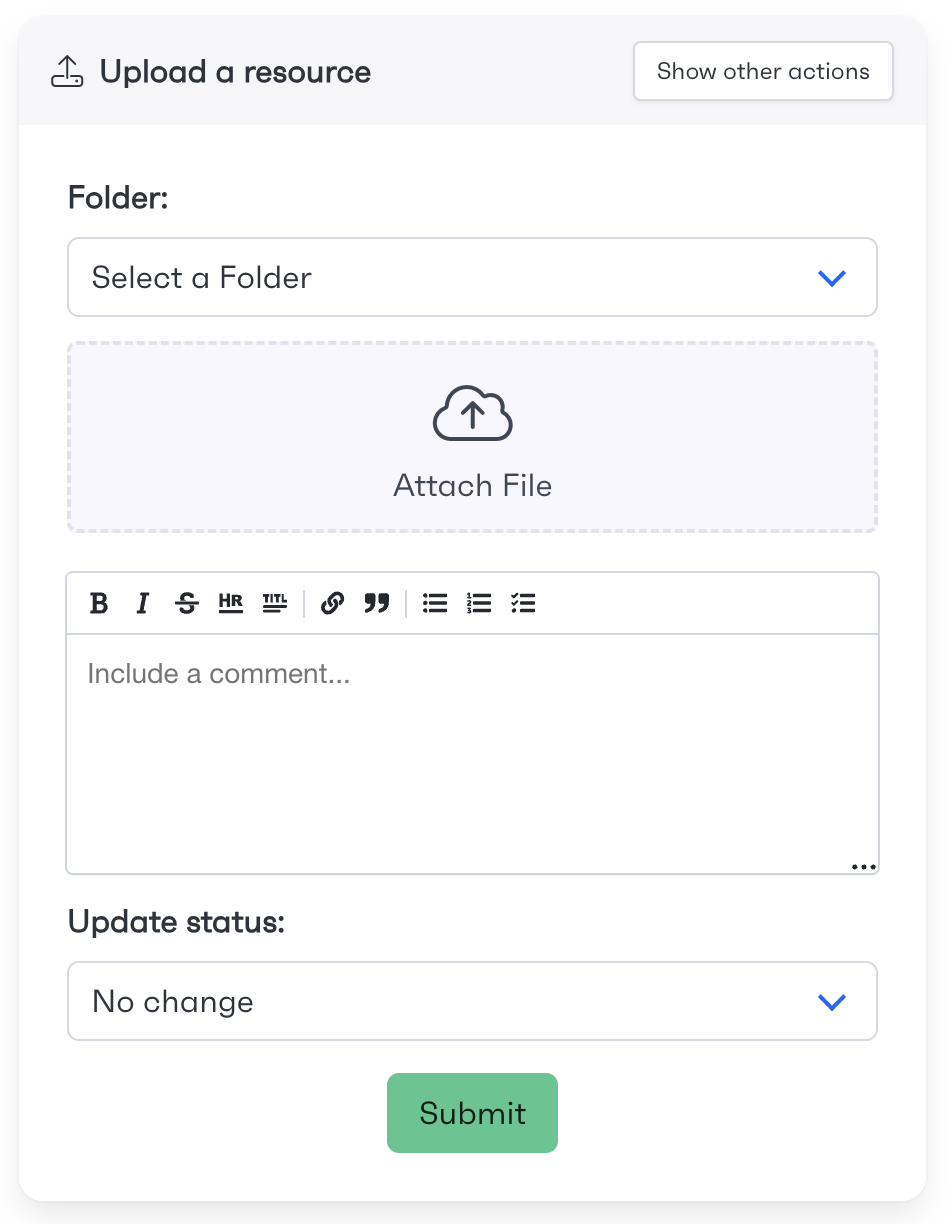Insert a link in the comment
This screenshot has height=1224, width=950.
click(332, 603)
